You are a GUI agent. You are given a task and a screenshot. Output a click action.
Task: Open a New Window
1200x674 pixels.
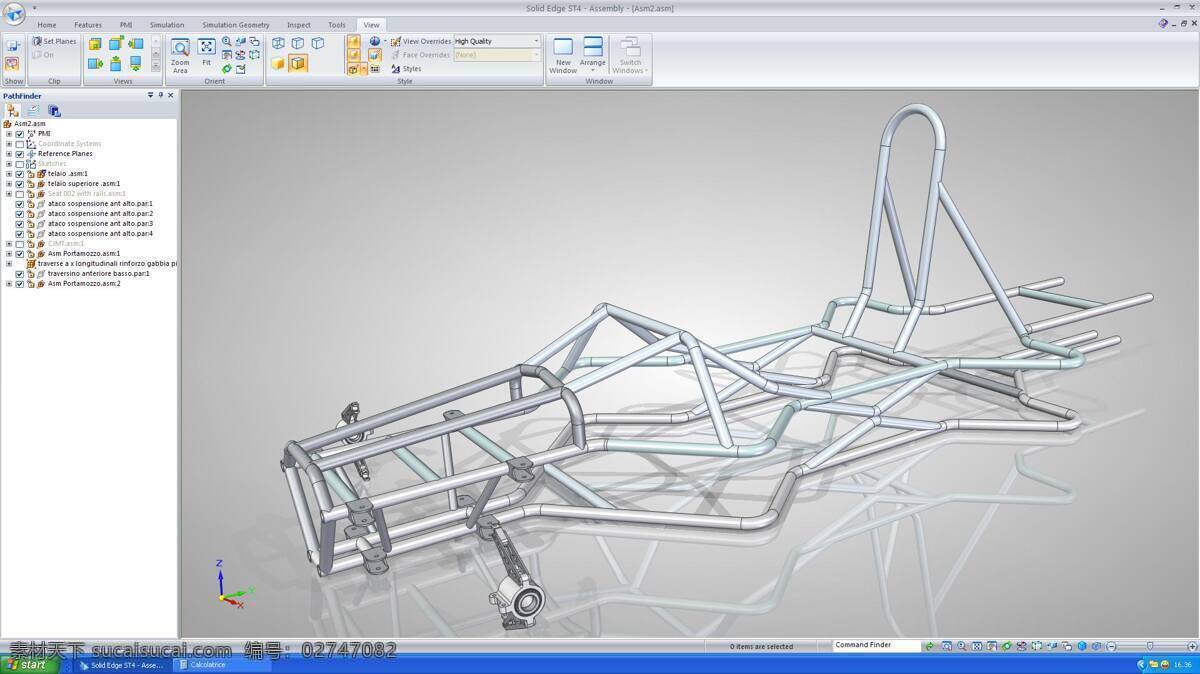[563, 55]
